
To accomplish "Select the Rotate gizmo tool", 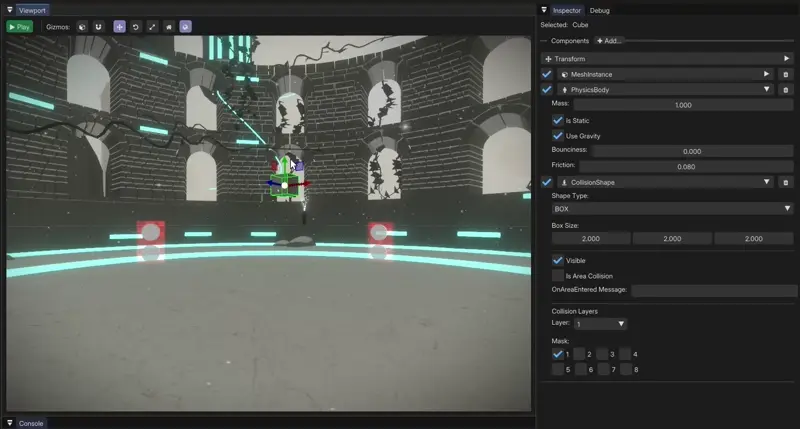I will pos(136,27).
